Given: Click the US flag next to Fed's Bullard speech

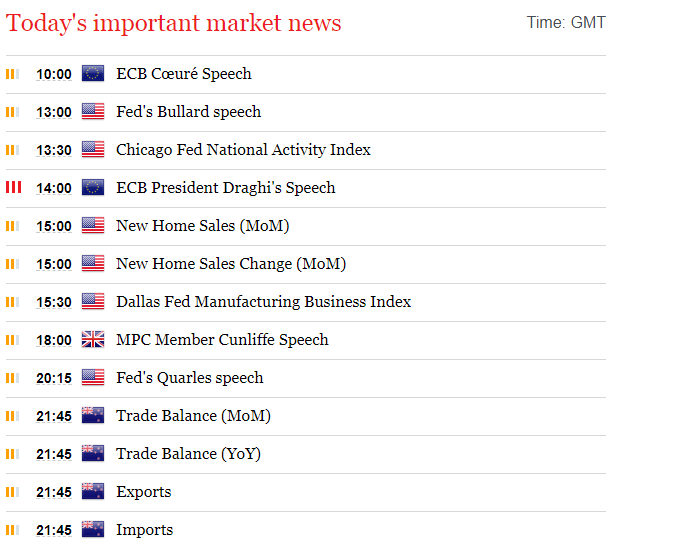Looking at the screenshot, I should [x=93, y=111].
